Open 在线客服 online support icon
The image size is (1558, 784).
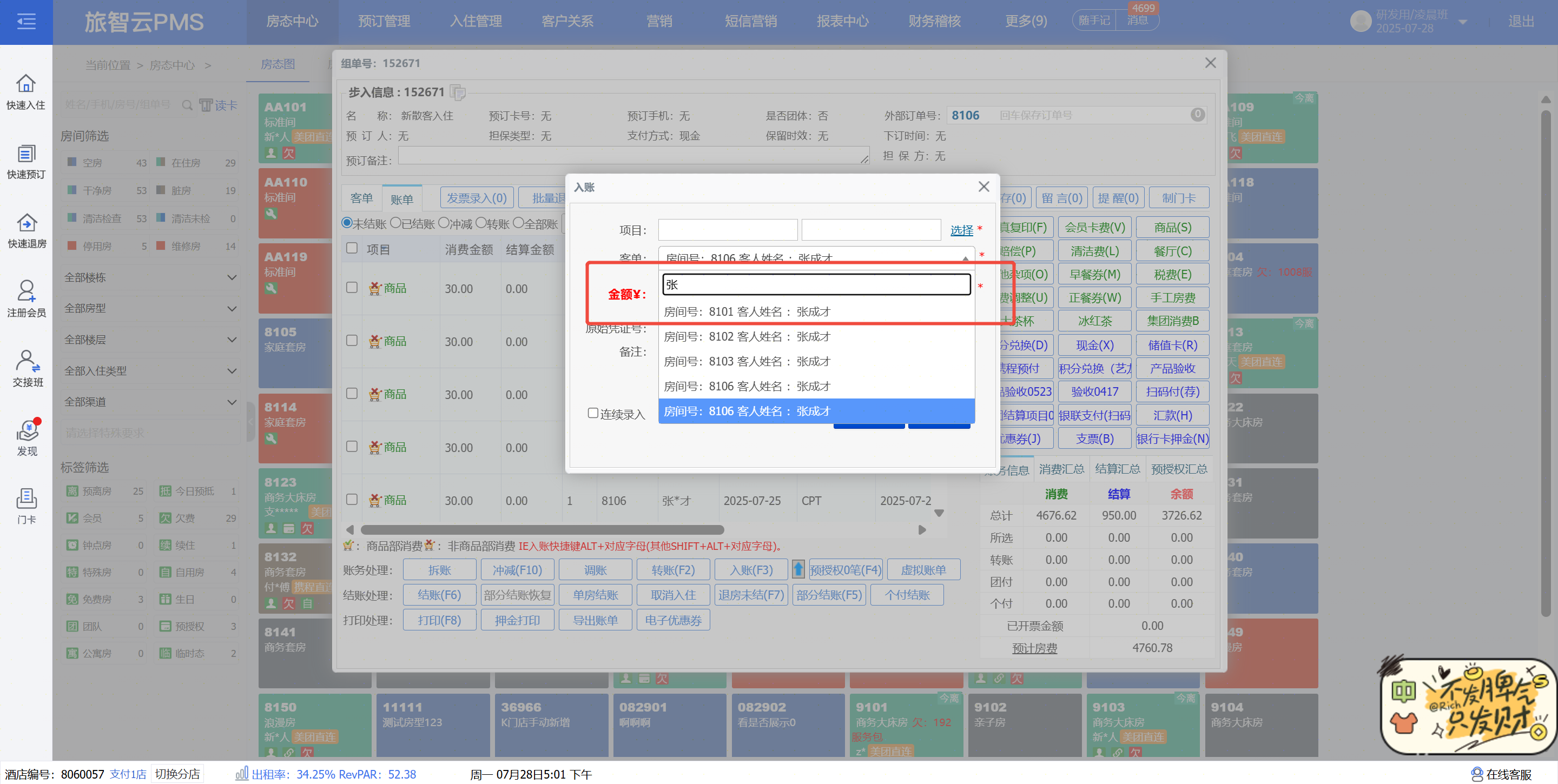point(1477,774)
